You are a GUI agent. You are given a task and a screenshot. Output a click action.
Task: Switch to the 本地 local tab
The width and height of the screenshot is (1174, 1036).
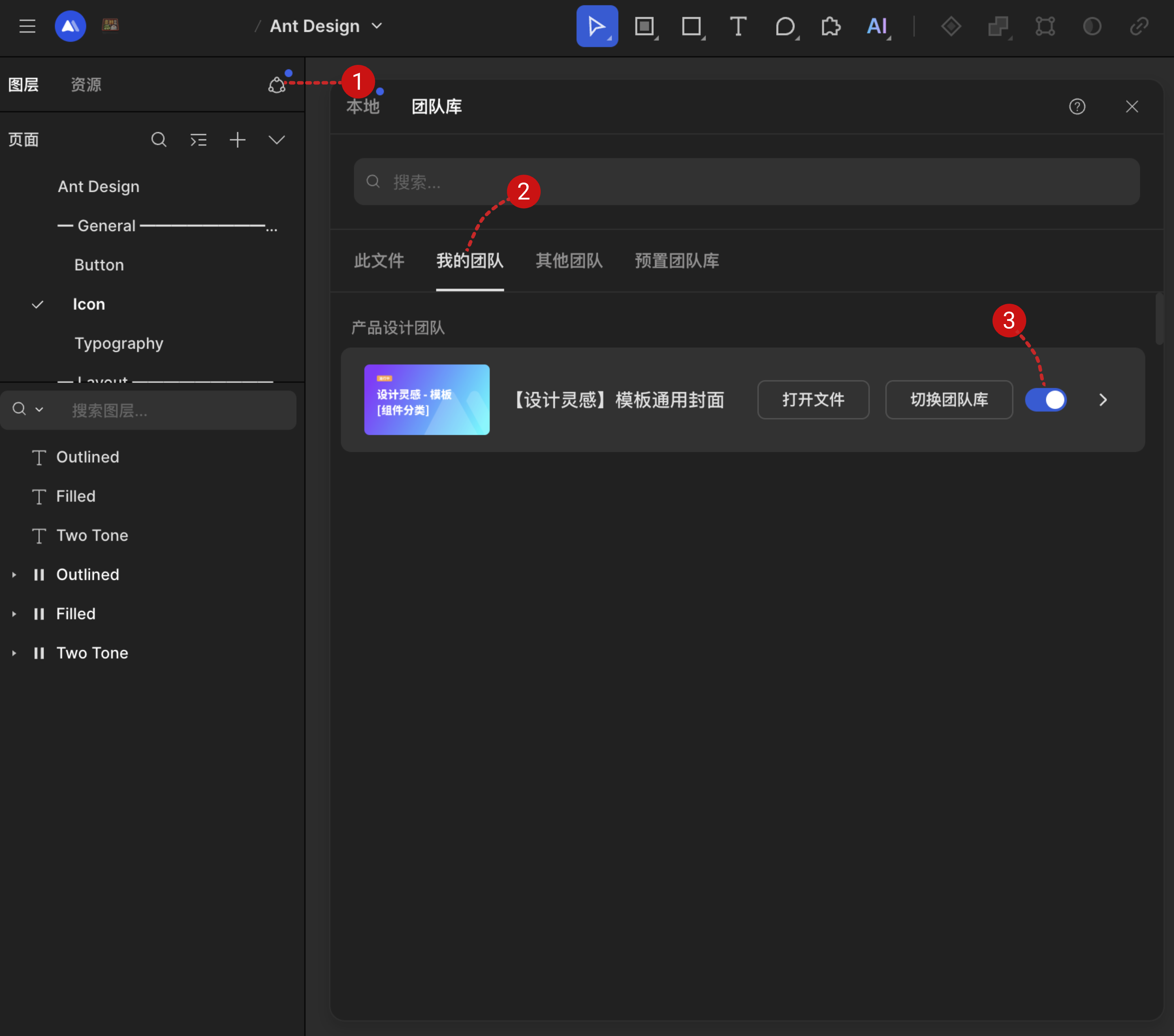coord(363,107)
